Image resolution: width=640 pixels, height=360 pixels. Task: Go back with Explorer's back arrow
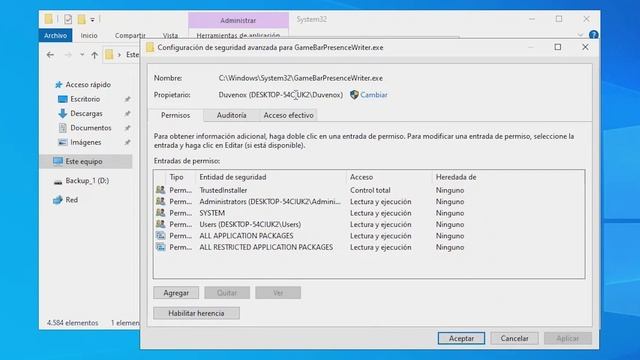tap(50, 55)
